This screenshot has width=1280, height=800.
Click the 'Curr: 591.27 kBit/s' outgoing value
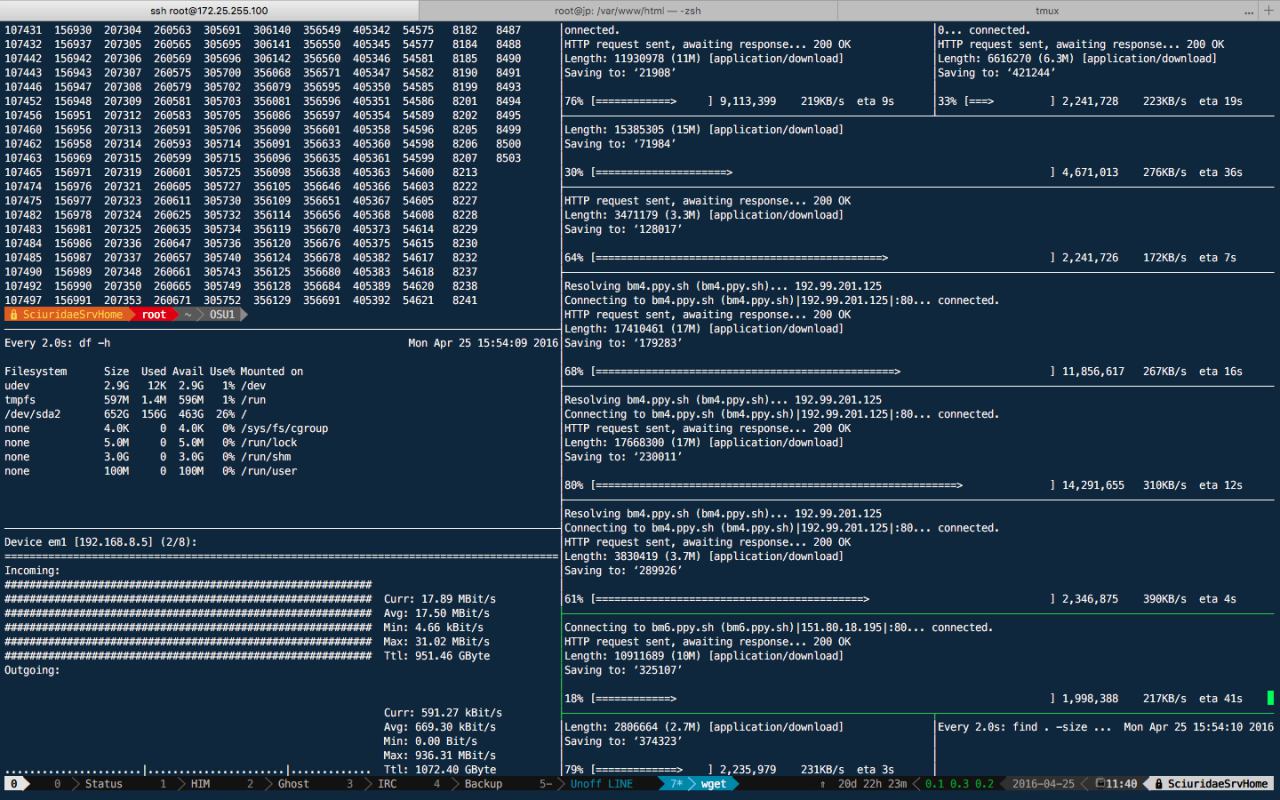[442, 713]
